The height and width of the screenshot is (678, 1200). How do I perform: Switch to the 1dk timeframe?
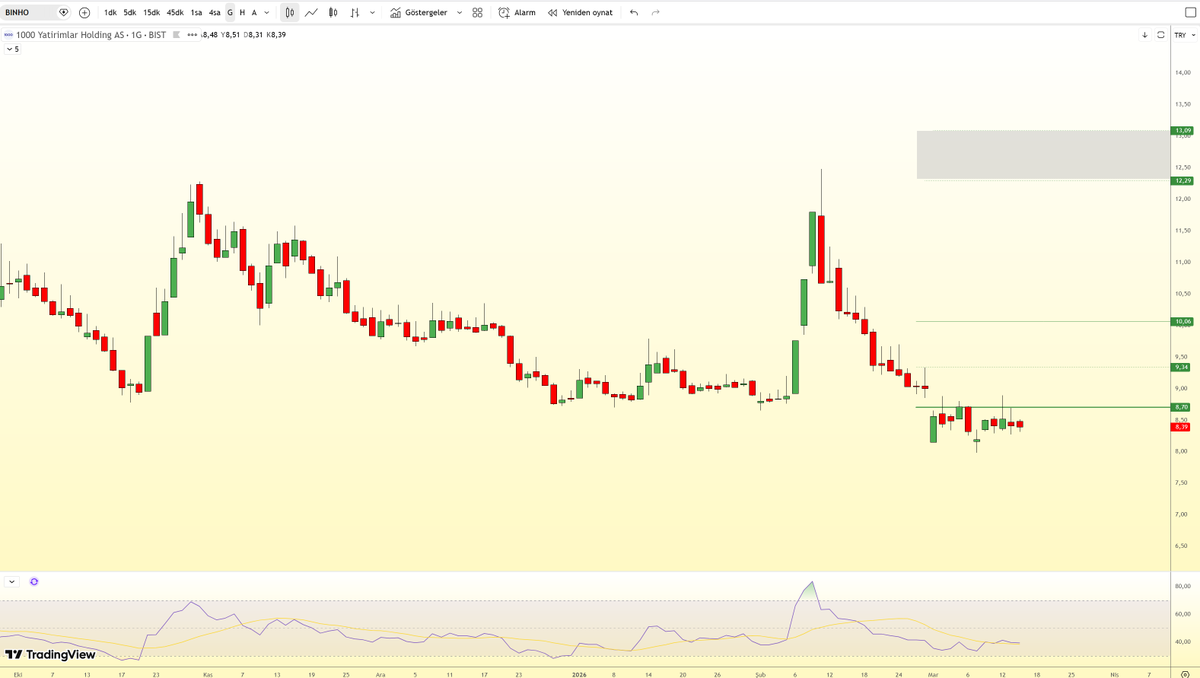pyautogui.click(x=110, y=13)
